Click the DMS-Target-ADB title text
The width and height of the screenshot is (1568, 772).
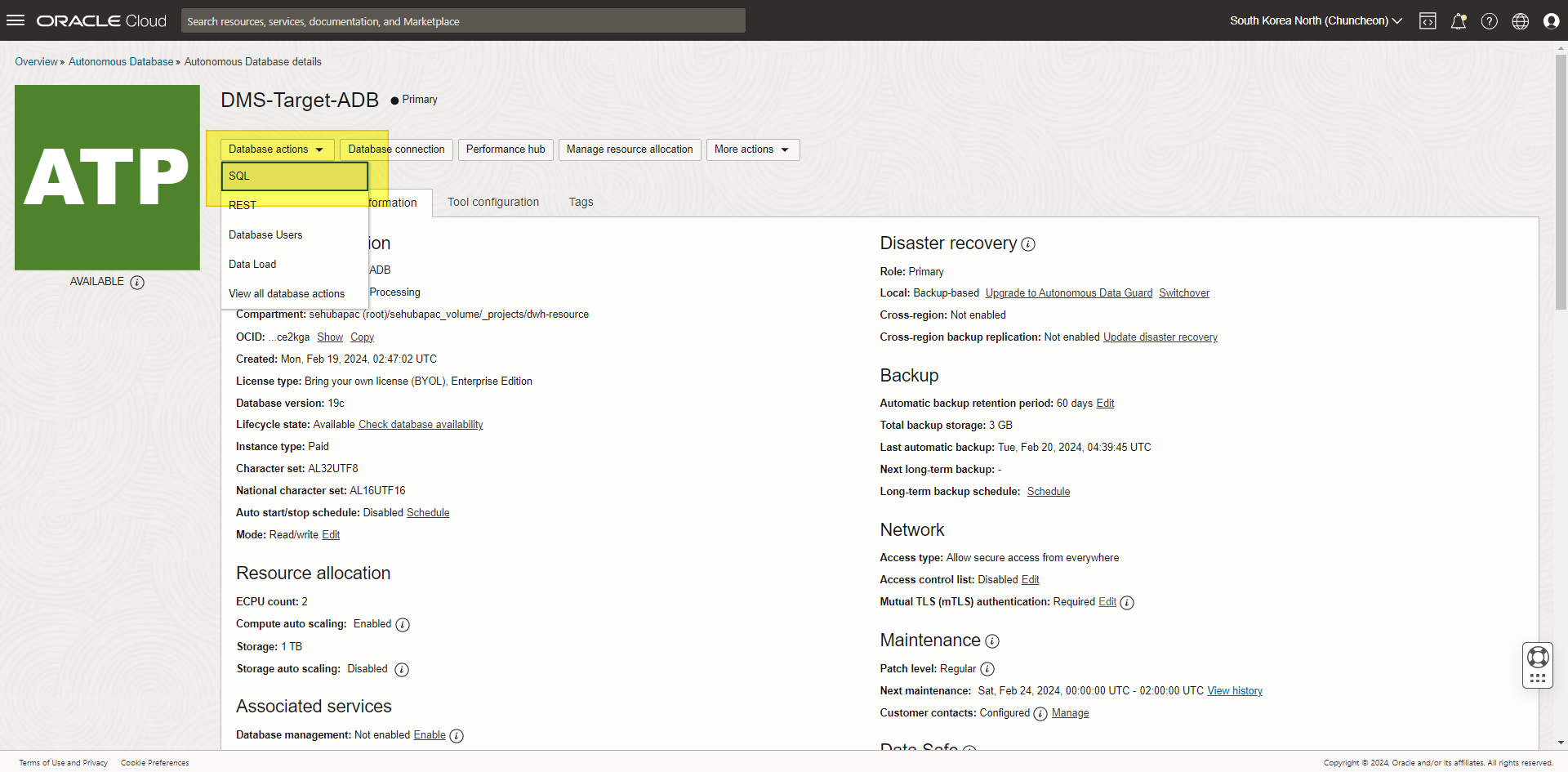[300, 100]
